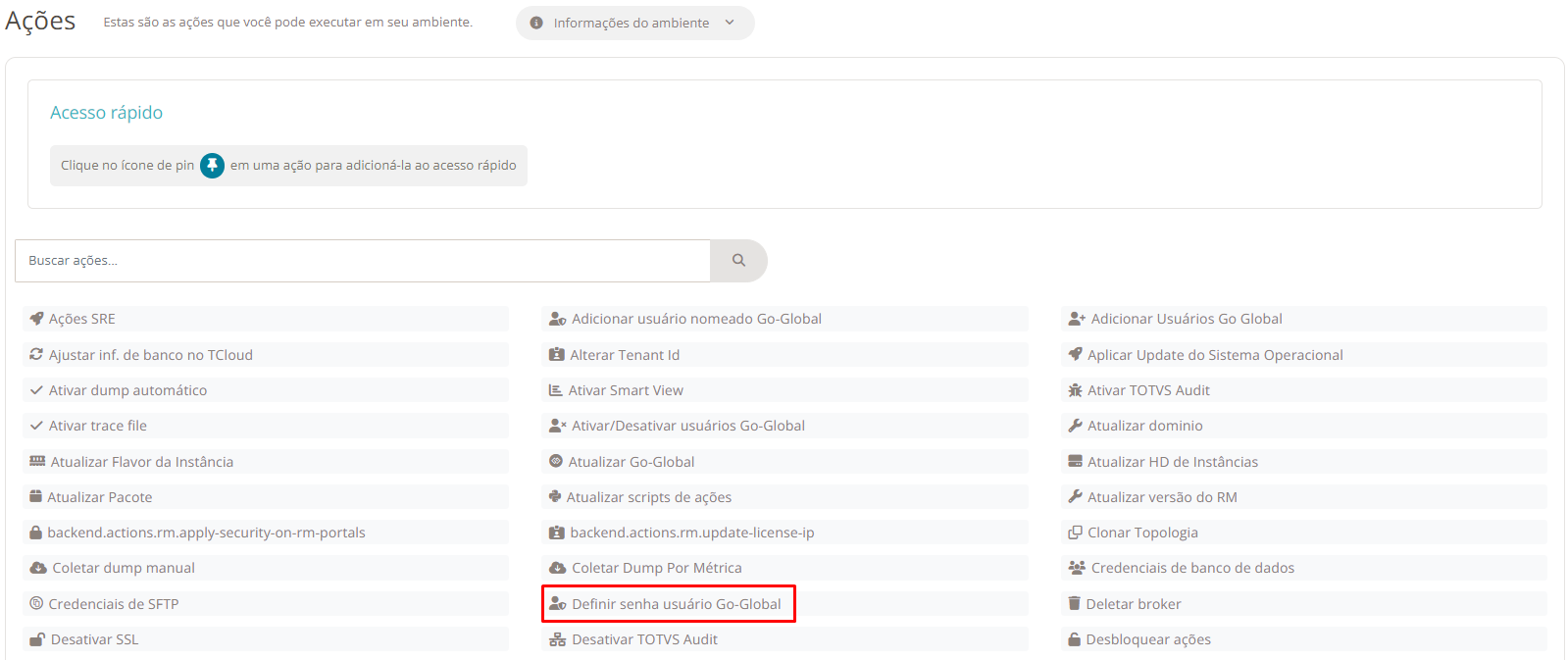Viewport: 1568px width, 660px height.
Task: Click the wrench icon beside Atualizar versão do RM
Action: pyautogui.click(x=1076, y=496)
